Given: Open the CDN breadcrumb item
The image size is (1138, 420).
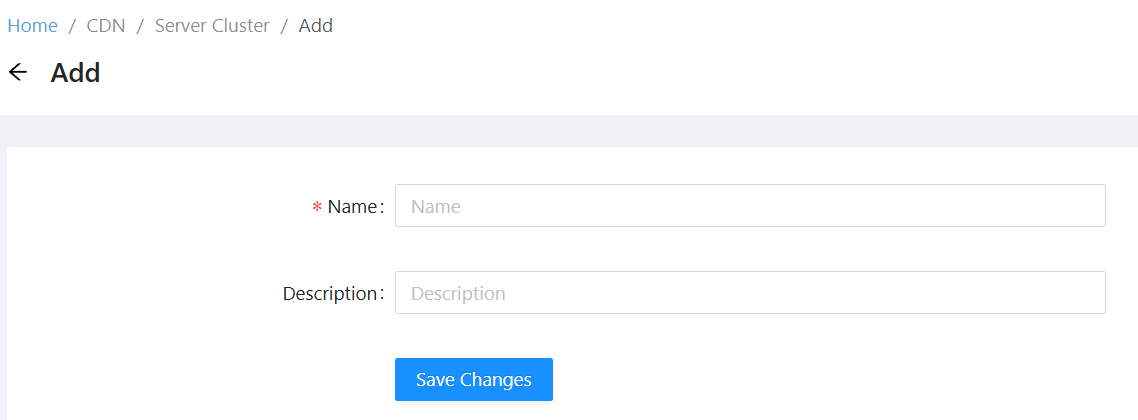Looking at the screenshot, I should pos(106,26).
